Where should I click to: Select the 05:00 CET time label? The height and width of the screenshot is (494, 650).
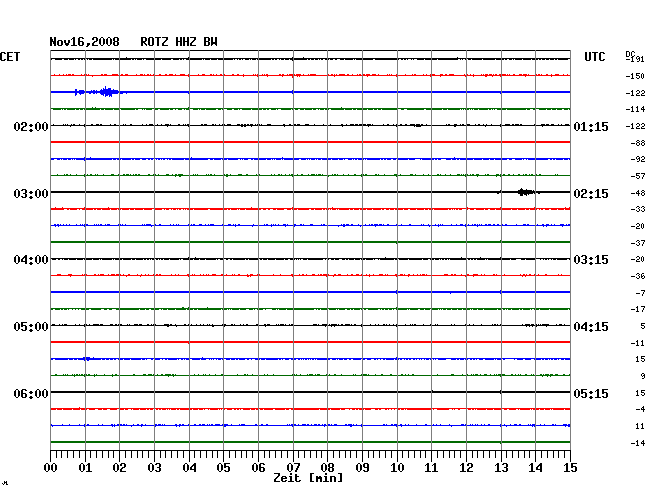click(31, 327)
